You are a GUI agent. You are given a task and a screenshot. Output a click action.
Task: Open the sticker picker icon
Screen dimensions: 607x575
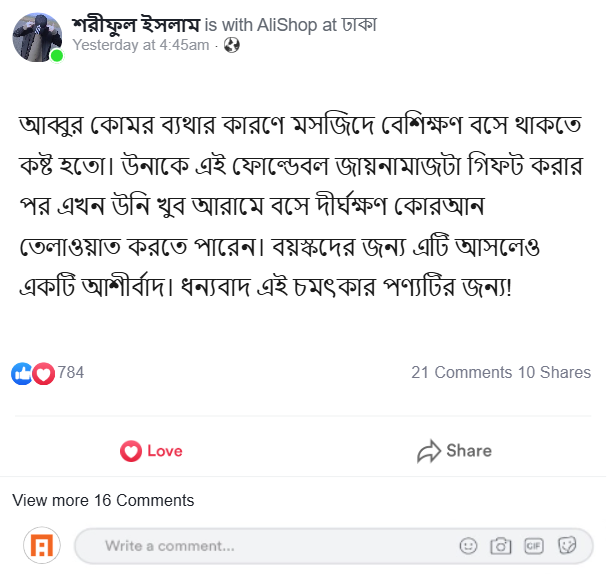[x=567, y=546]
